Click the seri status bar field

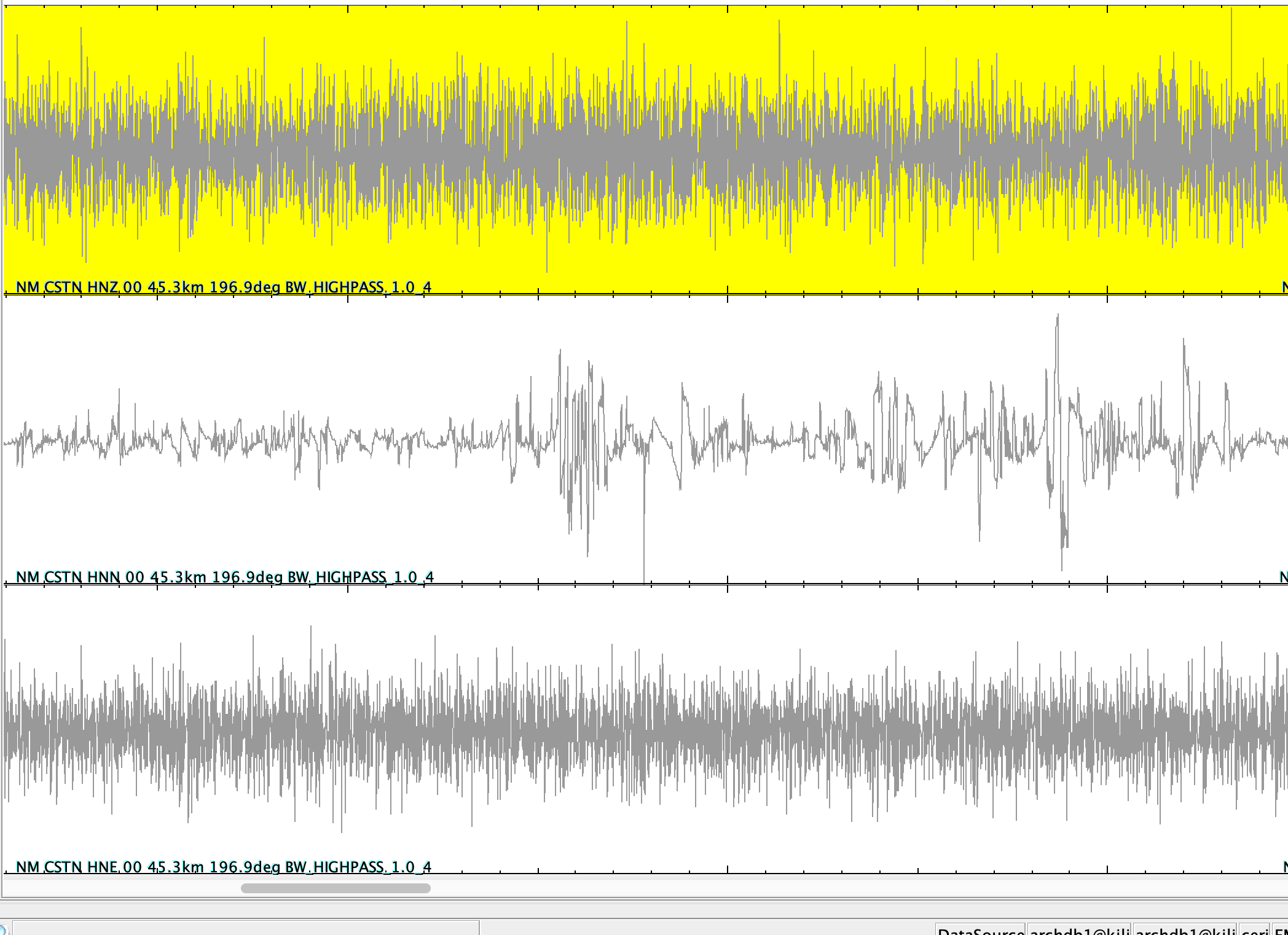click(x=1254, y=930)
